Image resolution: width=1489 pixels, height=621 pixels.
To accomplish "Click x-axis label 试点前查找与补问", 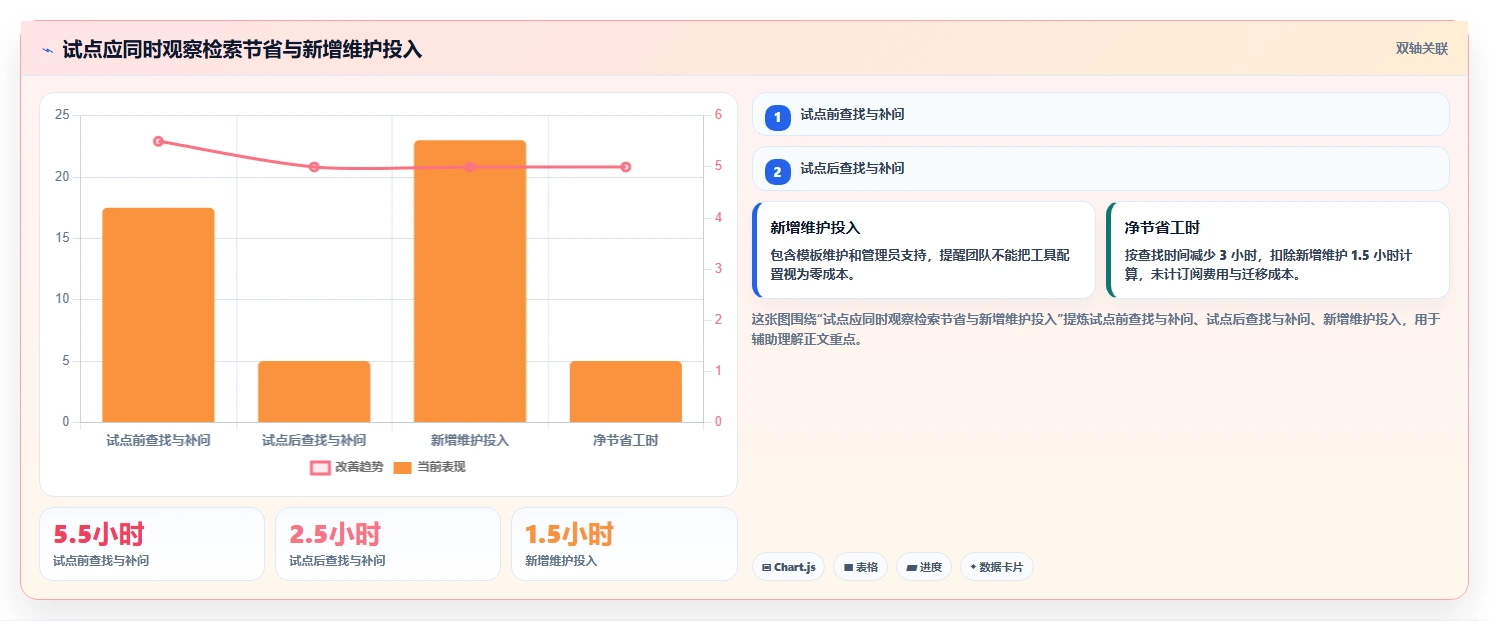I will point(158,440).
